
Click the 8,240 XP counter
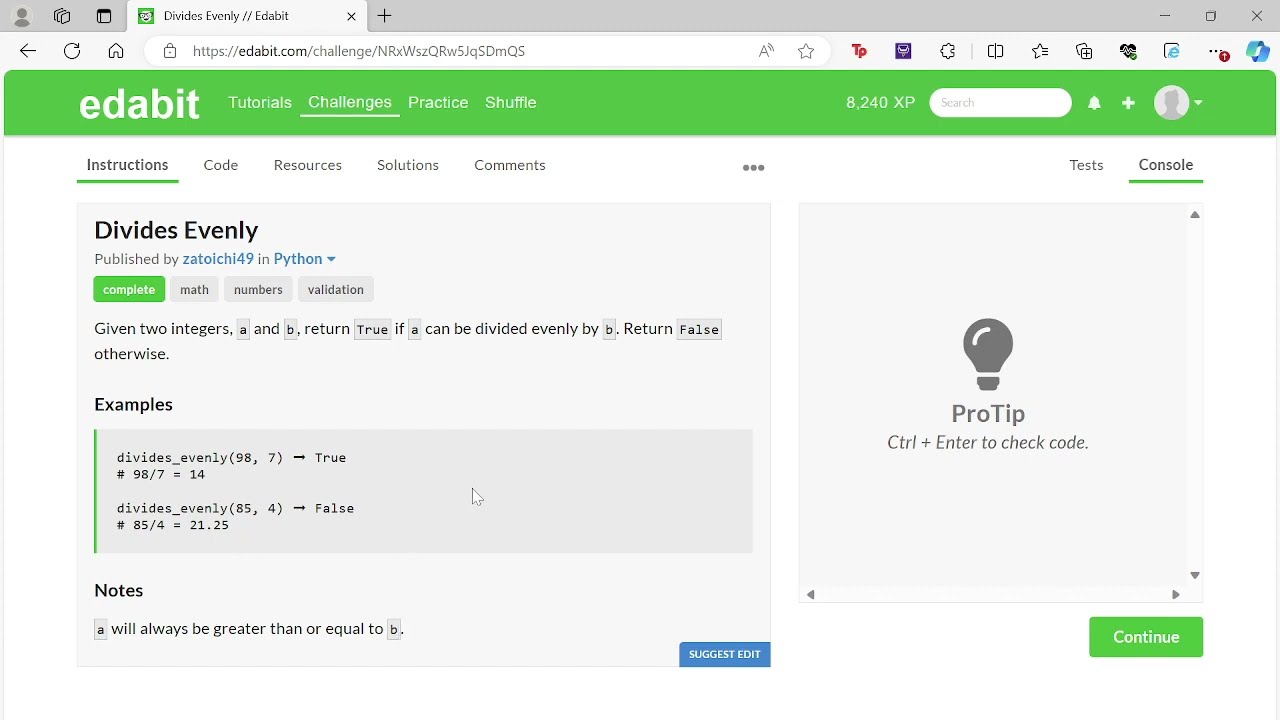point(880,102)
